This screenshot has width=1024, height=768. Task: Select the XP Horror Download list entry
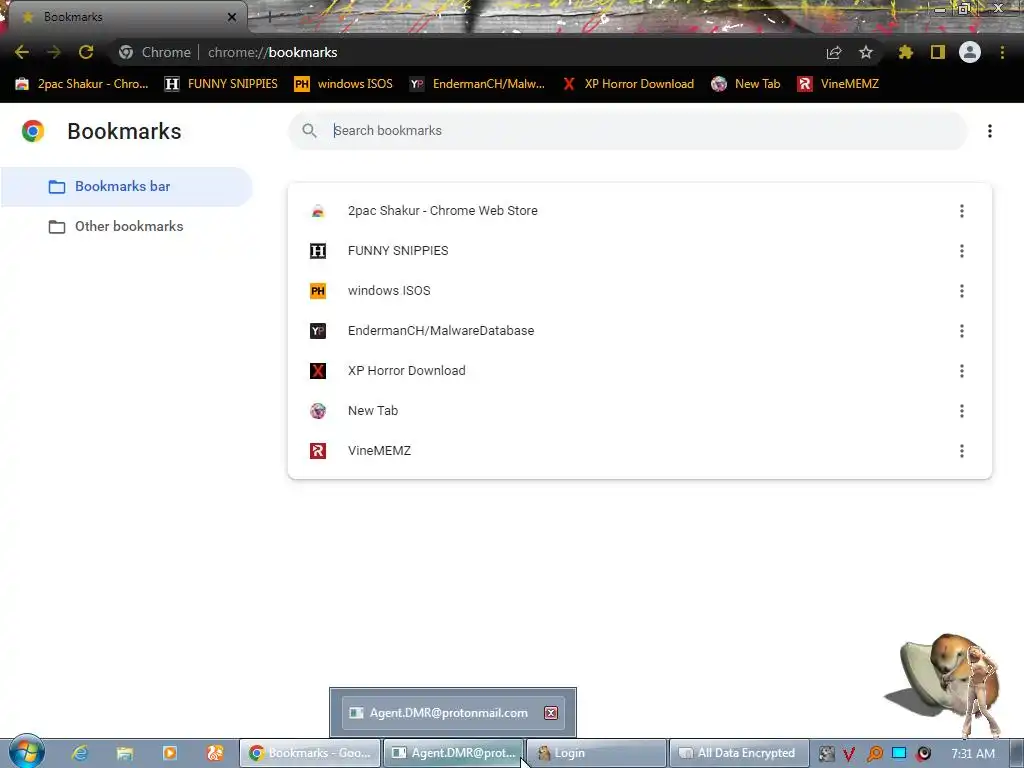639,371
